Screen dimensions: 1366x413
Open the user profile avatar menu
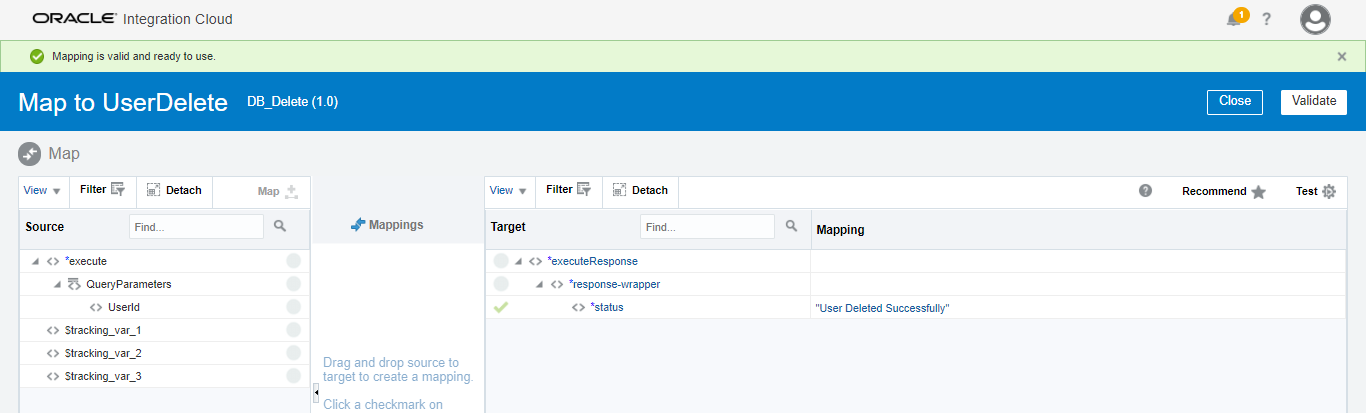tap(1315, 19)
